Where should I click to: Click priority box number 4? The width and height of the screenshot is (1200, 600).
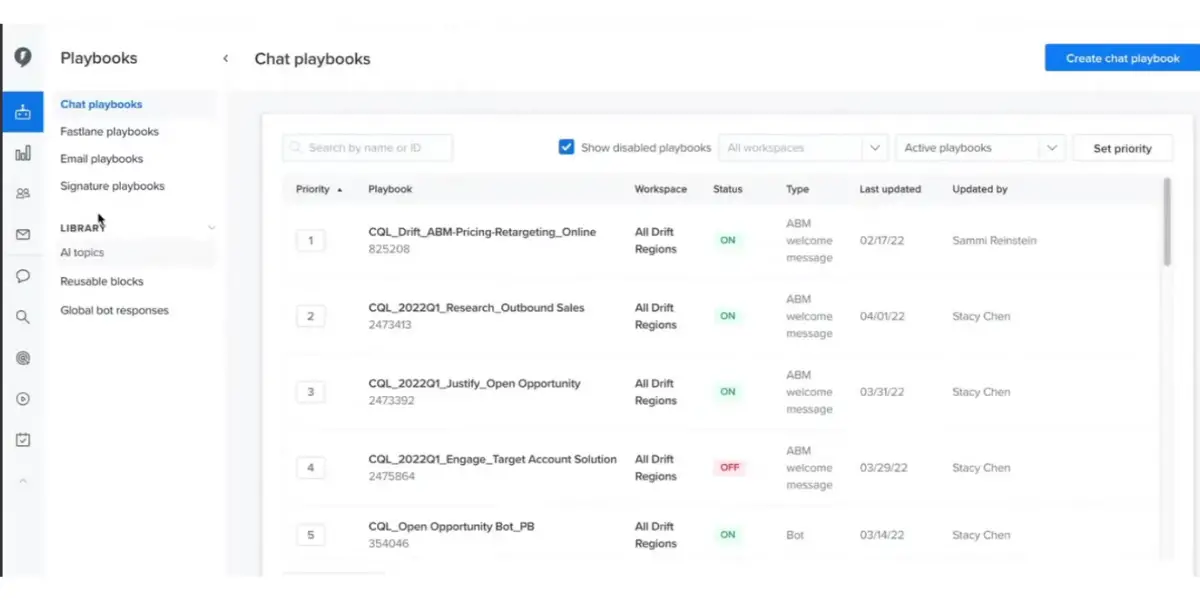tap(310, 468)
